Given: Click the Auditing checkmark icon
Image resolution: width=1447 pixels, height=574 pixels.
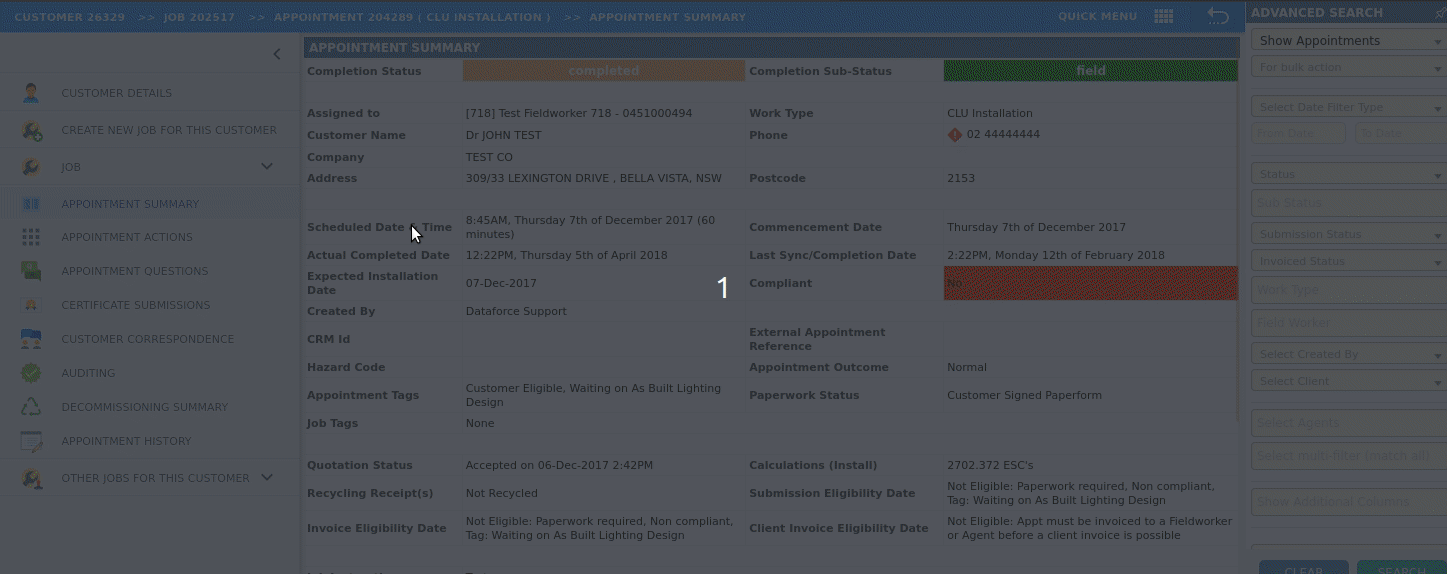Looking at the screenshot, I should tap(31, 373).
